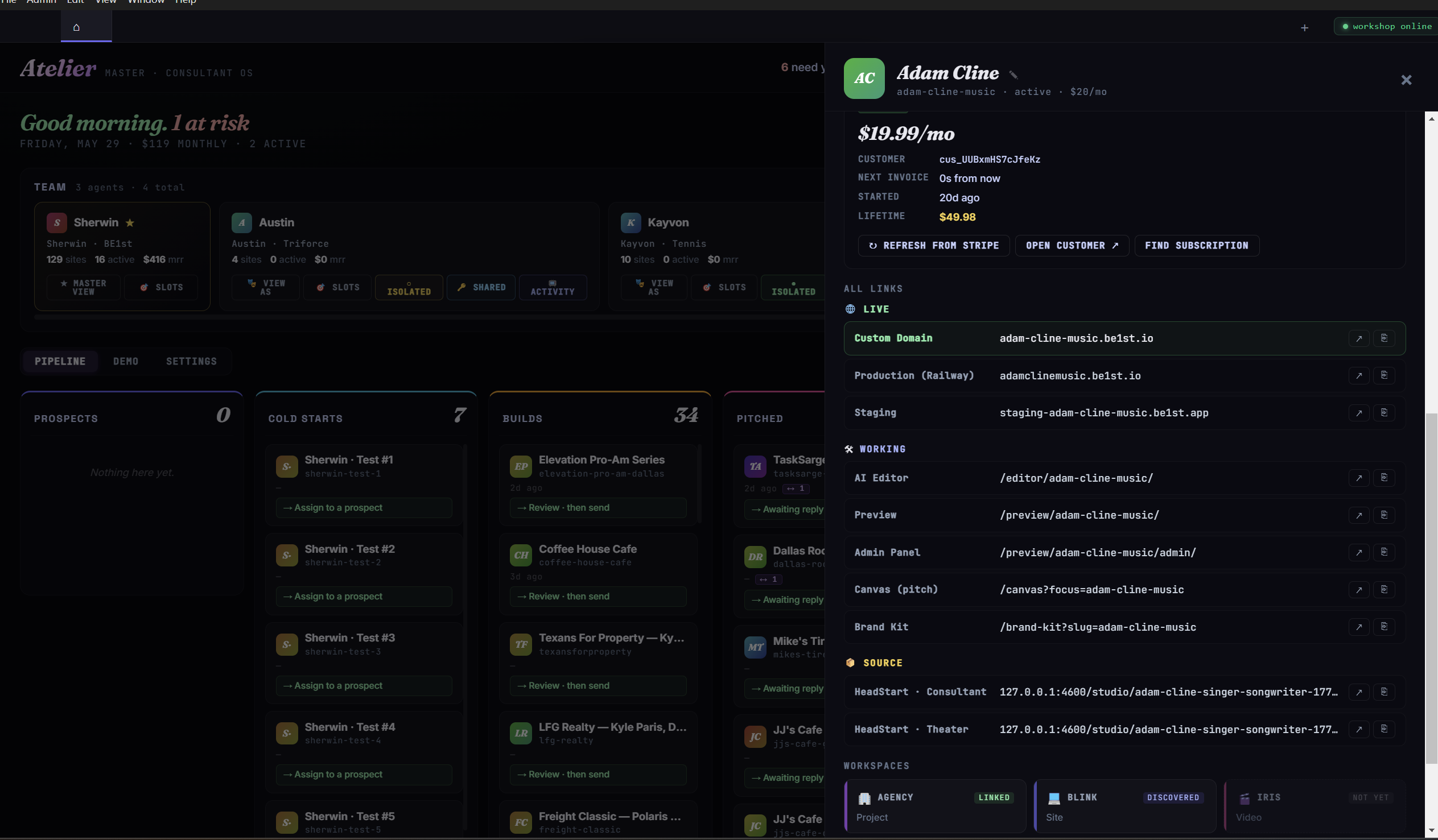Open HeadStart Consultant source link

[x=1359, y=692]
